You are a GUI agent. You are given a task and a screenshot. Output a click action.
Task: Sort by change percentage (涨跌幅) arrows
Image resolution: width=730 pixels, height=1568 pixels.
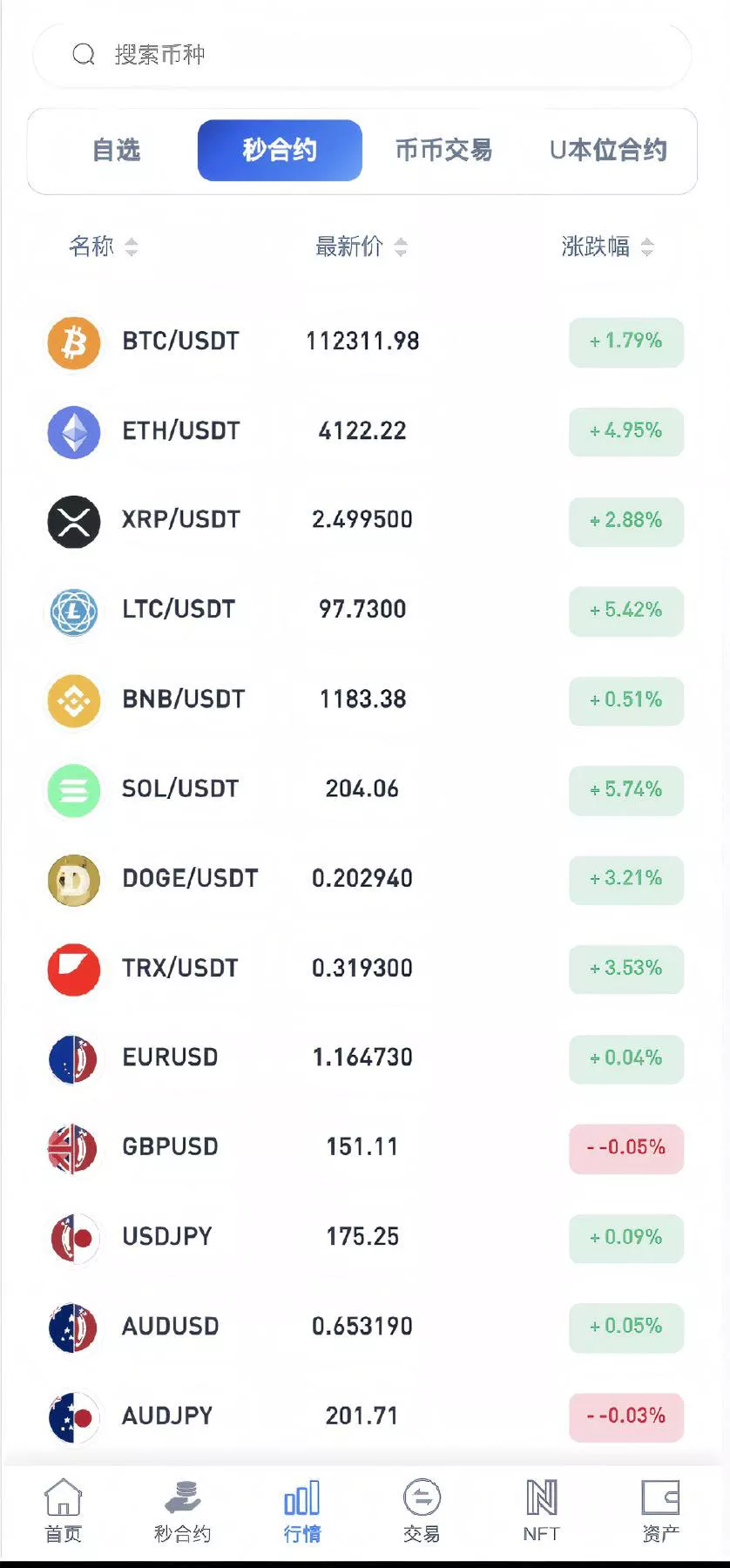(x=647, y=247)
